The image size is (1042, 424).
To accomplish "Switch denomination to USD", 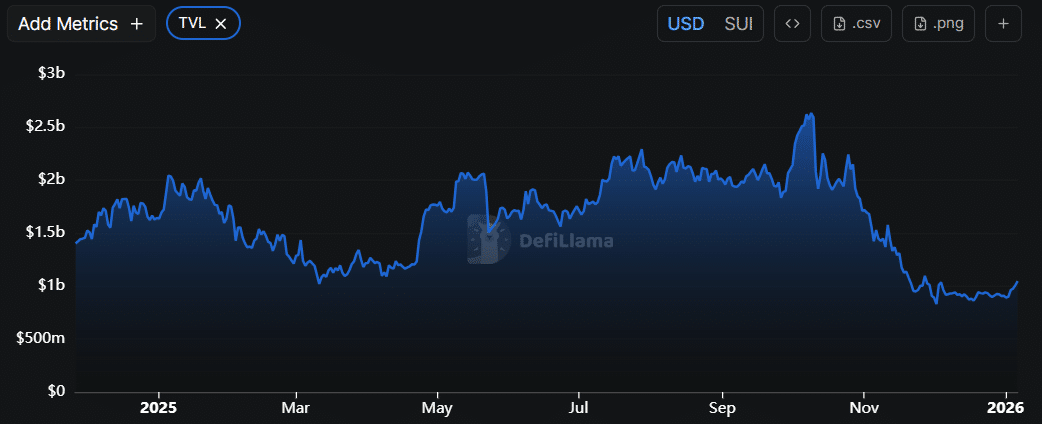I will [x=686, y=24].
